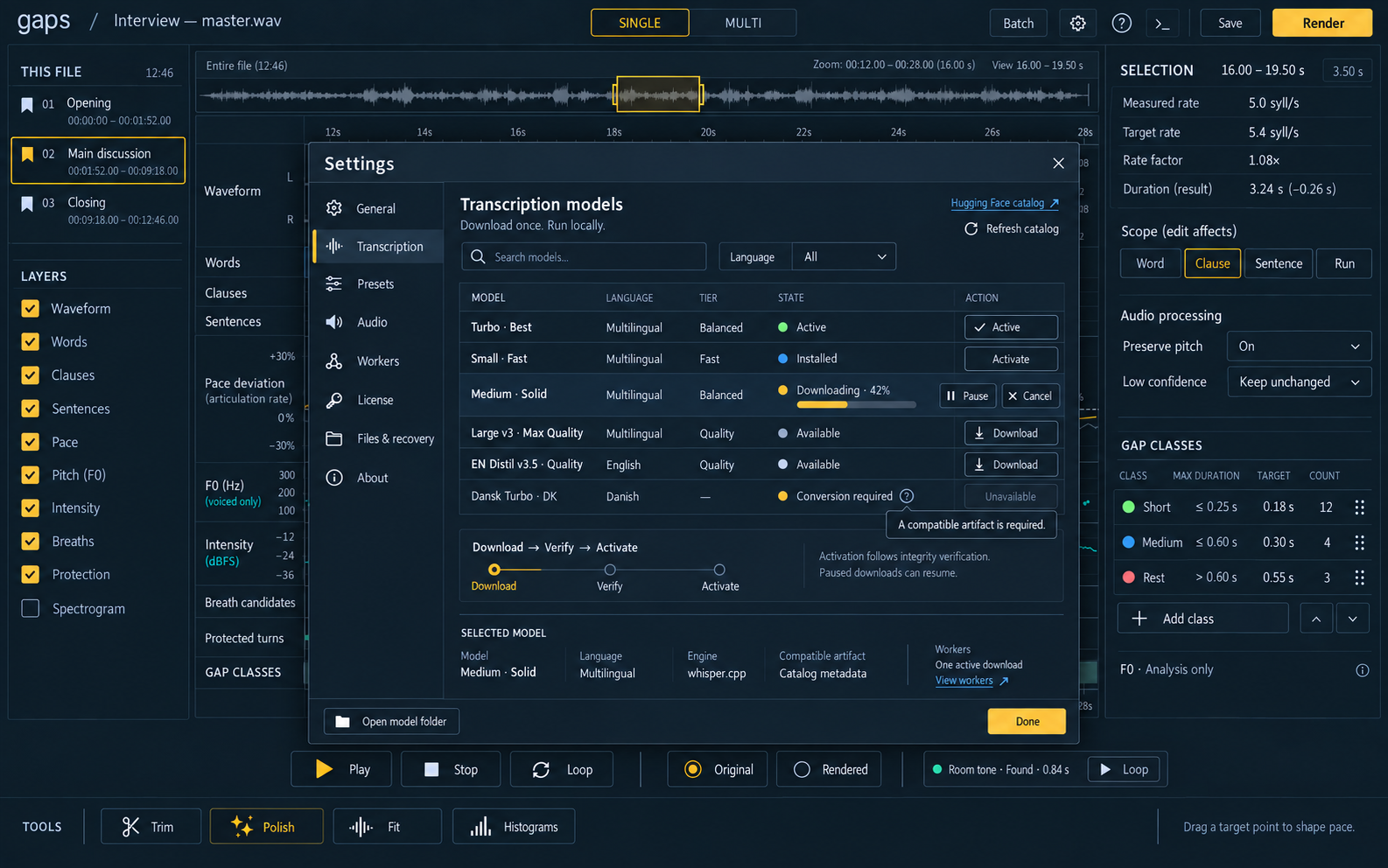Open the help question mark icon
Viewport: 1388px width, 868px height.
click(1121, 24)
